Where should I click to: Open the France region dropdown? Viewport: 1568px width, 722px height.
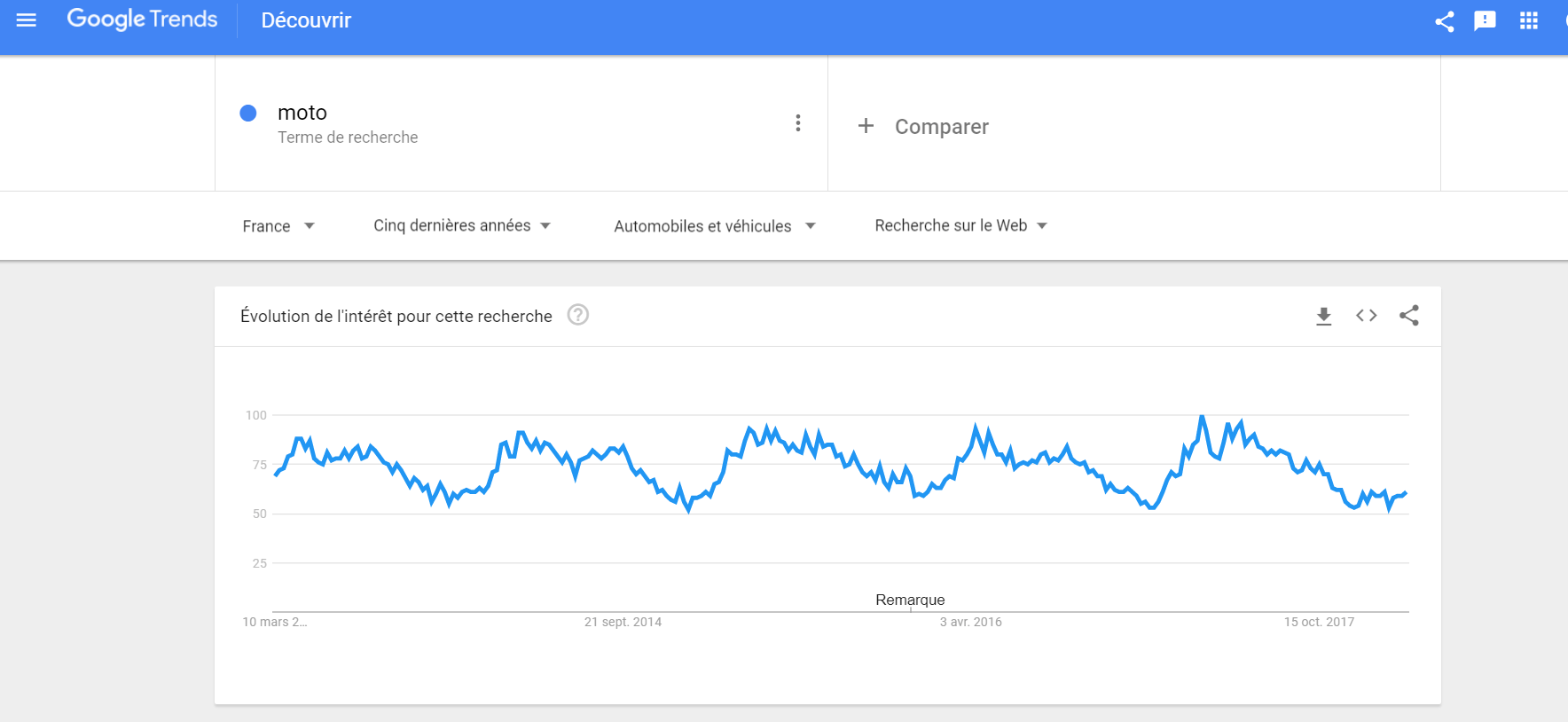pyautogui.click(x=279, y=225)
